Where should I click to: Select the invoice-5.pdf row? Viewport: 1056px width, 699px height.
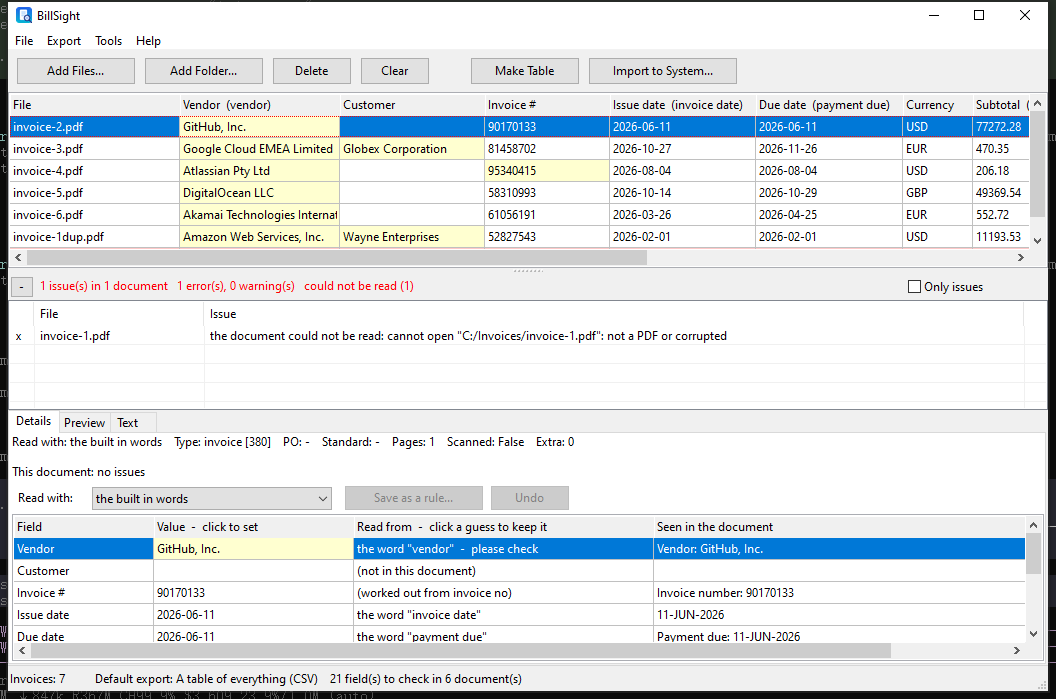(519, 193)
